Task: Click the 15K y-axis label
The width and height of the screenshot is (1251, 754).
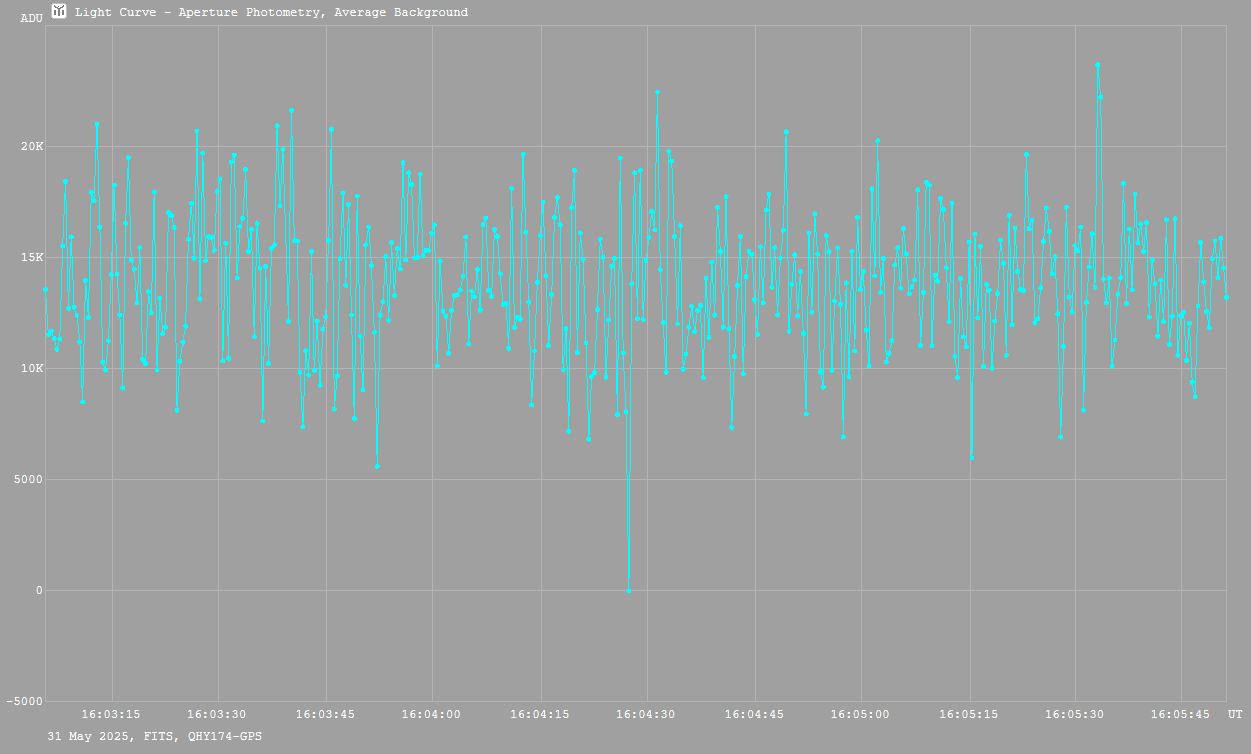Action: coord(32,258)
